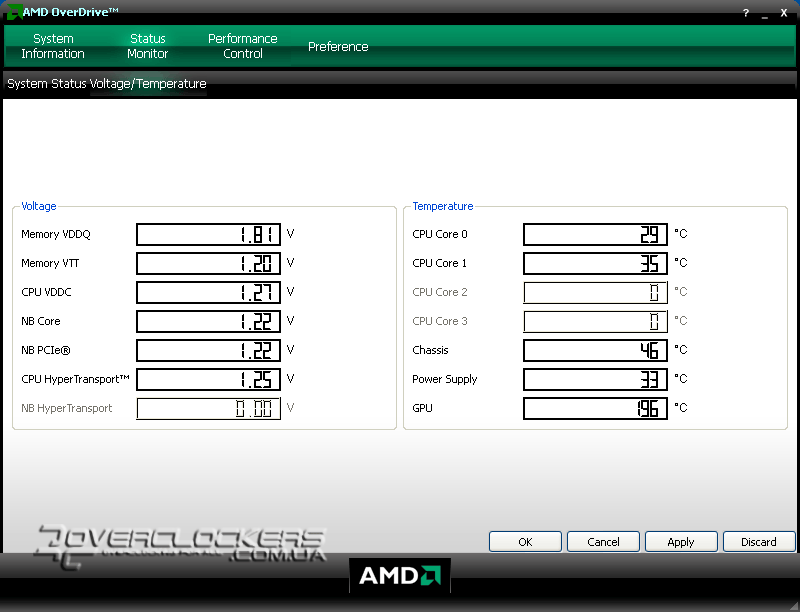
Task: Click the help question mark icon
Action: [x=746, y=13]
